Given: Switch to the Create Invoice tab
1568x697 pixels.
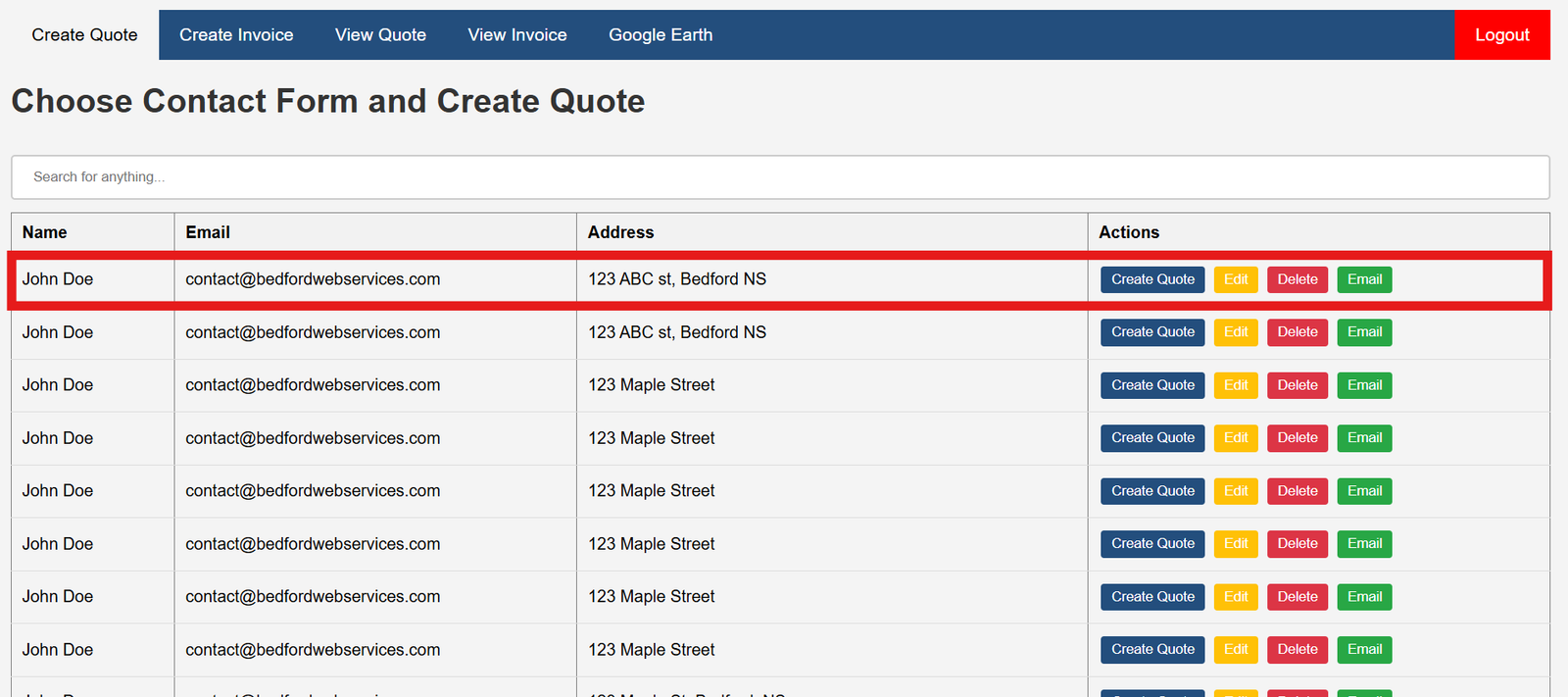Looking at the screenshot, I should coord(236,35).
